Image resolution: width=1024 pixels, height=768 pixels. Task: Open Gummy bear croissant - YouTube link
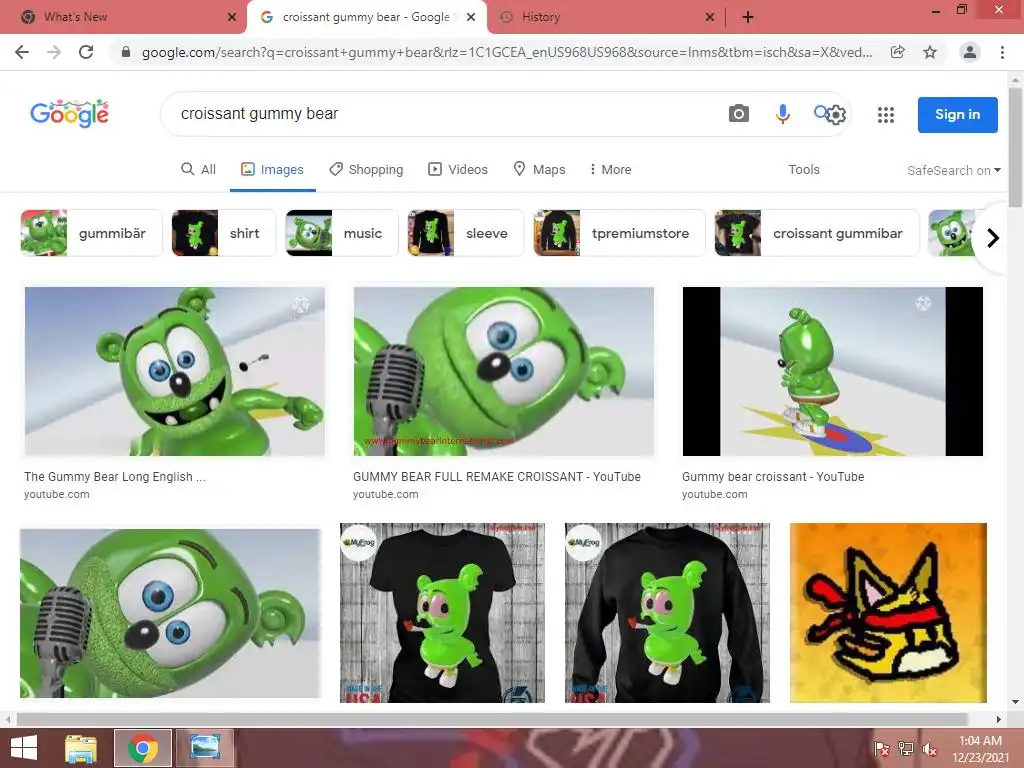coord(773,477)
